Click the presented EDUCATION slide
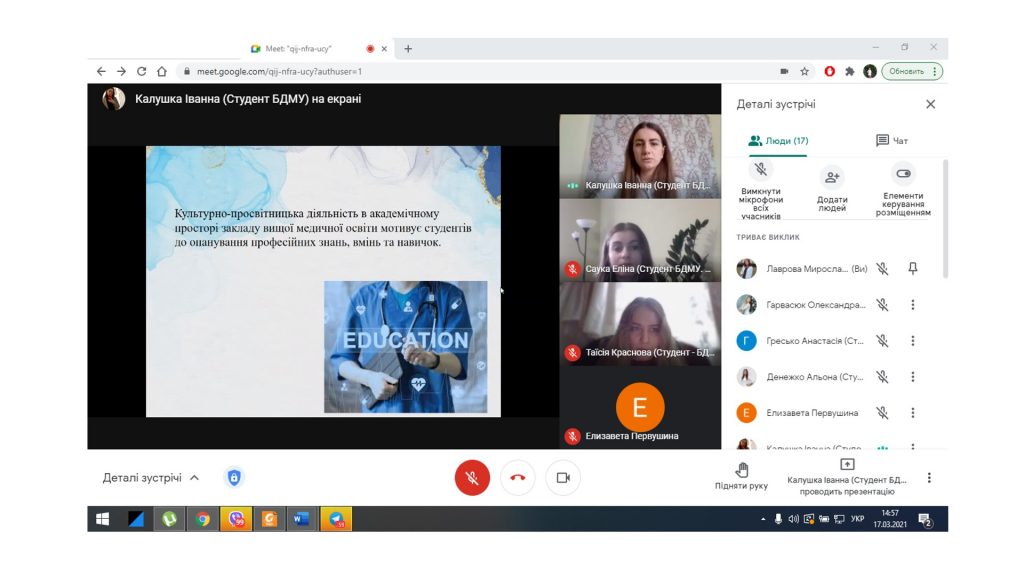Image resolution: width=1024 pixels, height=576 pixels. 323,281
